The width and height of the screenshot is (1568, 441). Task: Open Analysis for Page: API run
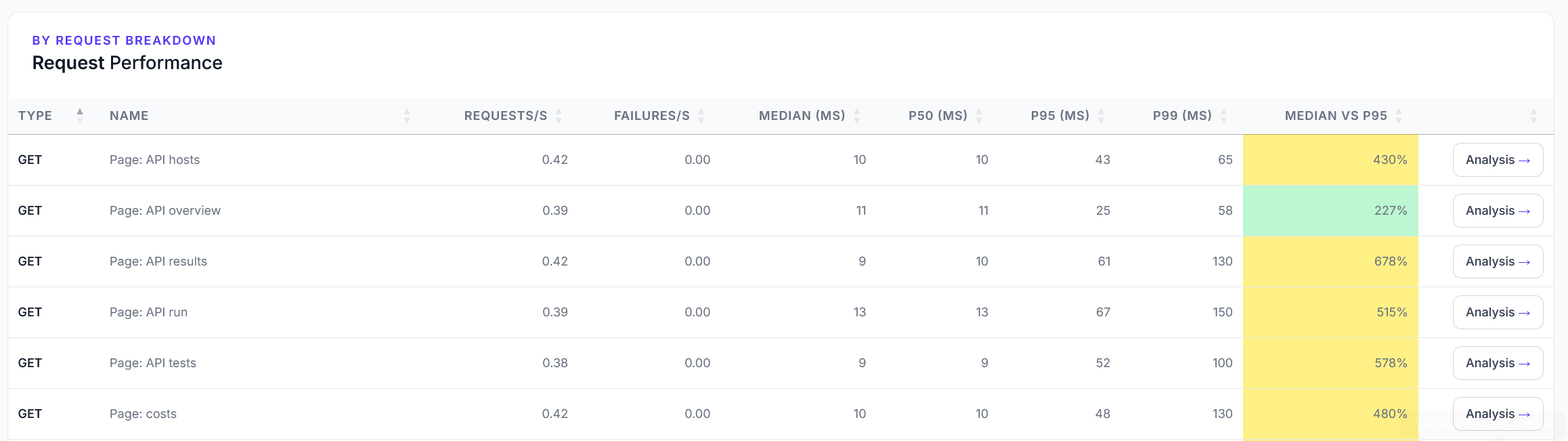1498,312
